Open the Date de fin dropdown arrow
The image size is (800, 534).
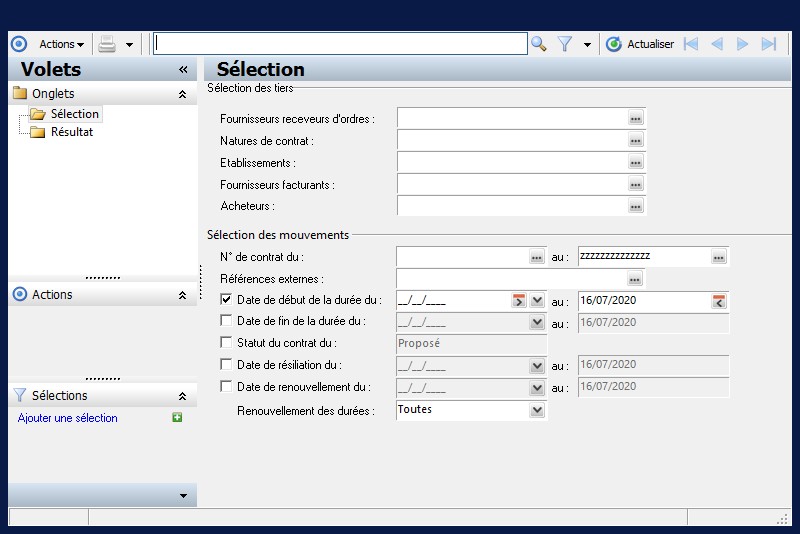pos(537,322)
